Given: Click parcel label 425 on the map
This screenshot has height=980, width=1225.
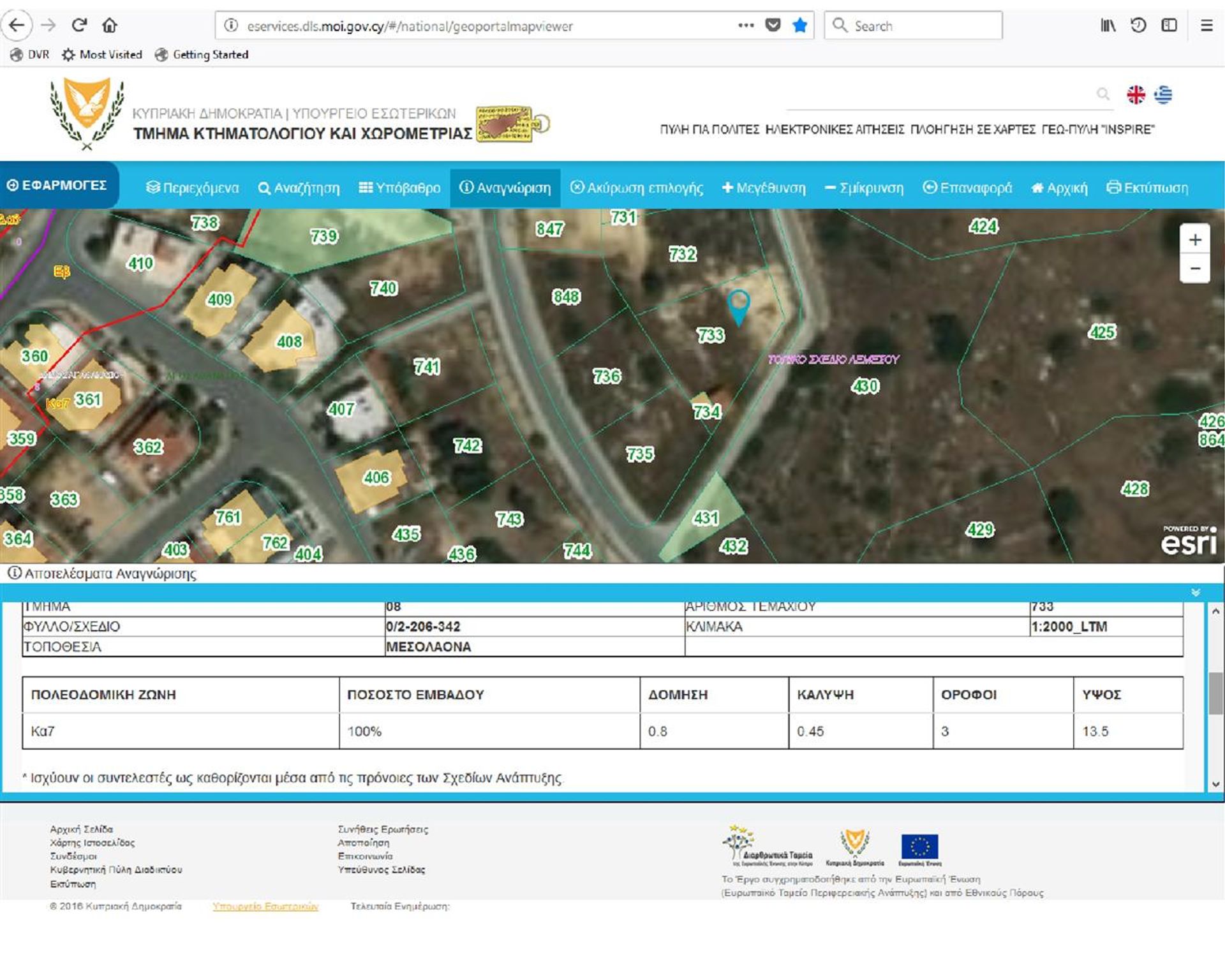Looking at the screenshot, I should (x=1102, y=332).
